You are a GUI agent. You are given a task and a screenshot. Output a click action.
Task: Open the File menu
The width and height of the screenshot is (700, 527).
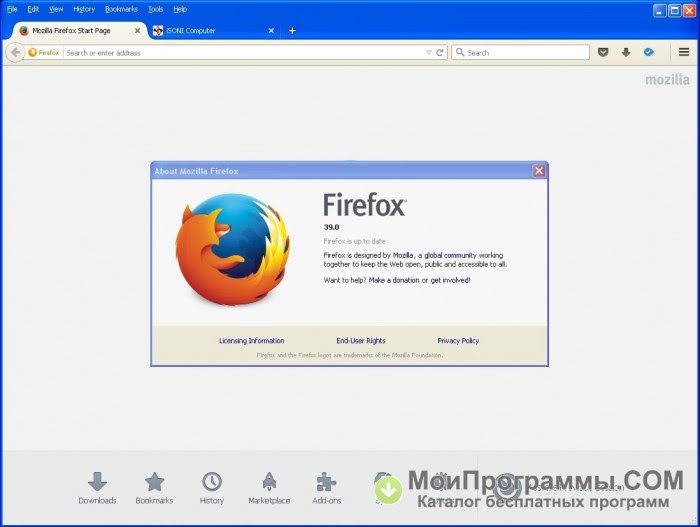pos(12,9)
